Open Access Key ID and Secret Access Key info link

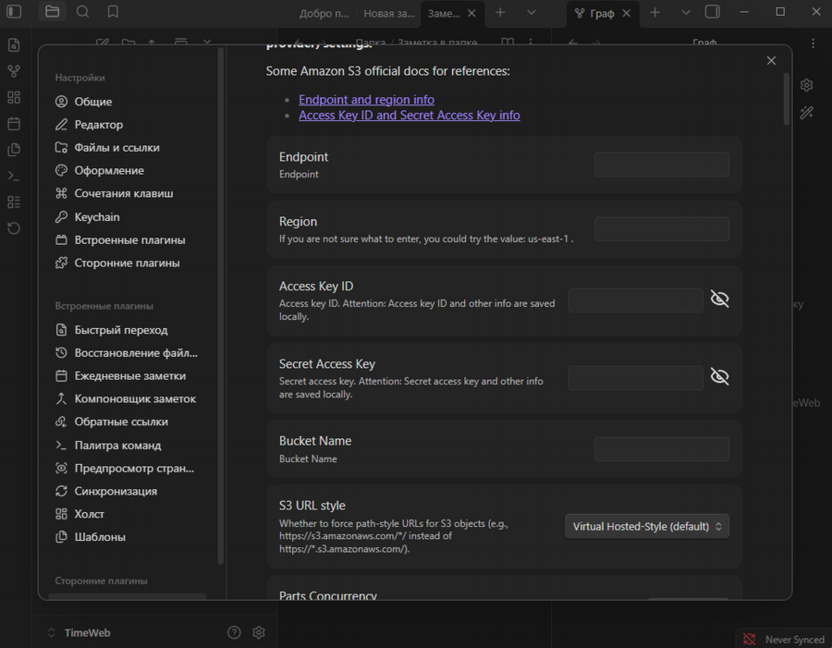click(409, 115)
